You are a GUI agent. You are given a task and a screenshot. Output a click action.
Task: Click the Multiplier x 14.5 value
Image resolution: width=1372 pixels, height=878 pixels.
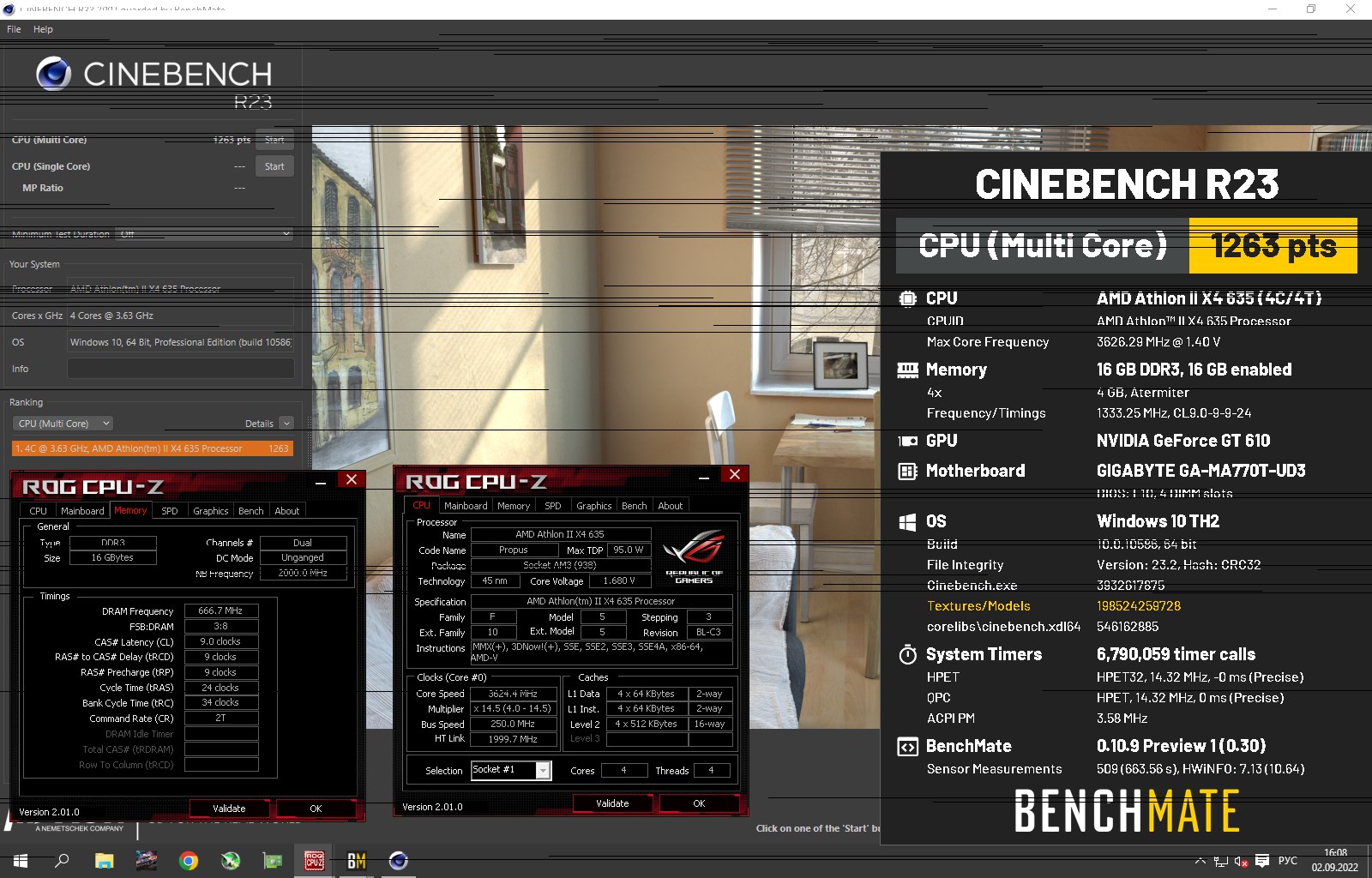tap(513, 708)
